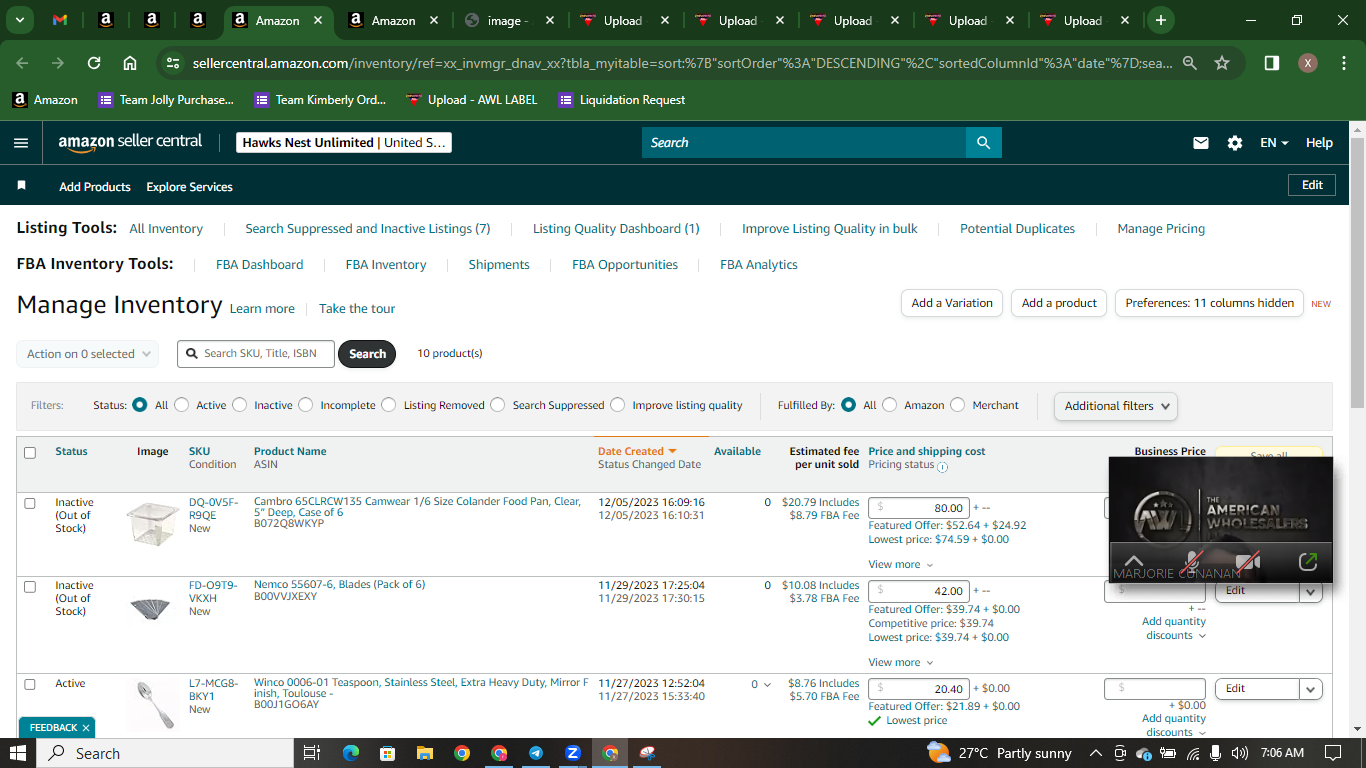Select the Incomplete status filter

306,405
